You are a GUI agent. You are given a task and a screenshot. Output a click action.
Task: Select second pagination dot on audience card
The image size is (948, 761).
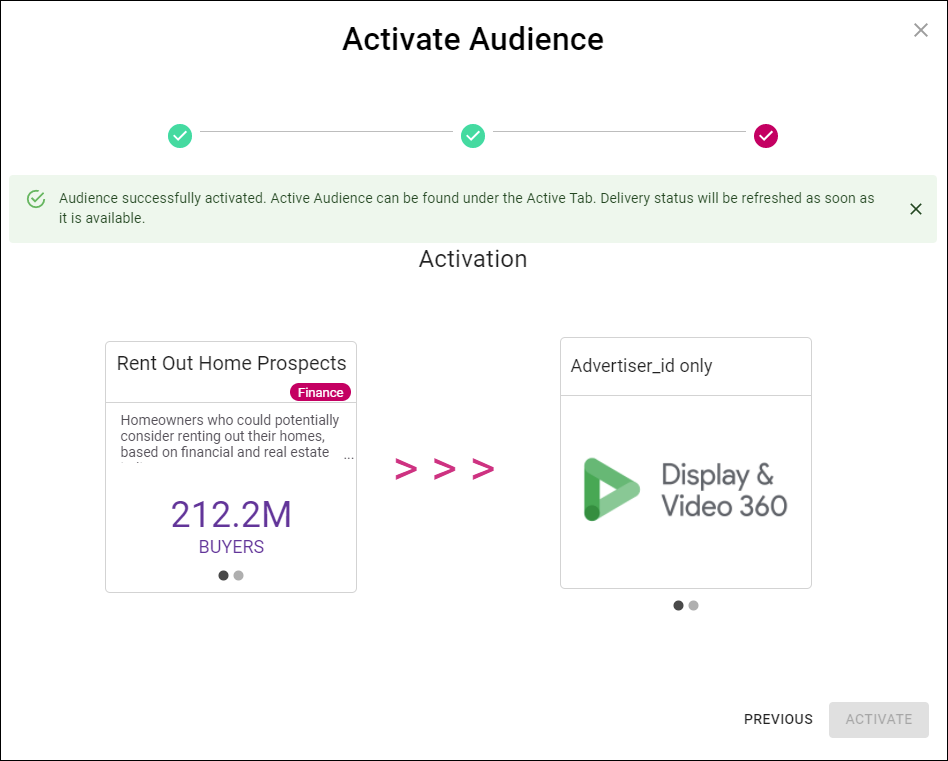tap(239, 575)
